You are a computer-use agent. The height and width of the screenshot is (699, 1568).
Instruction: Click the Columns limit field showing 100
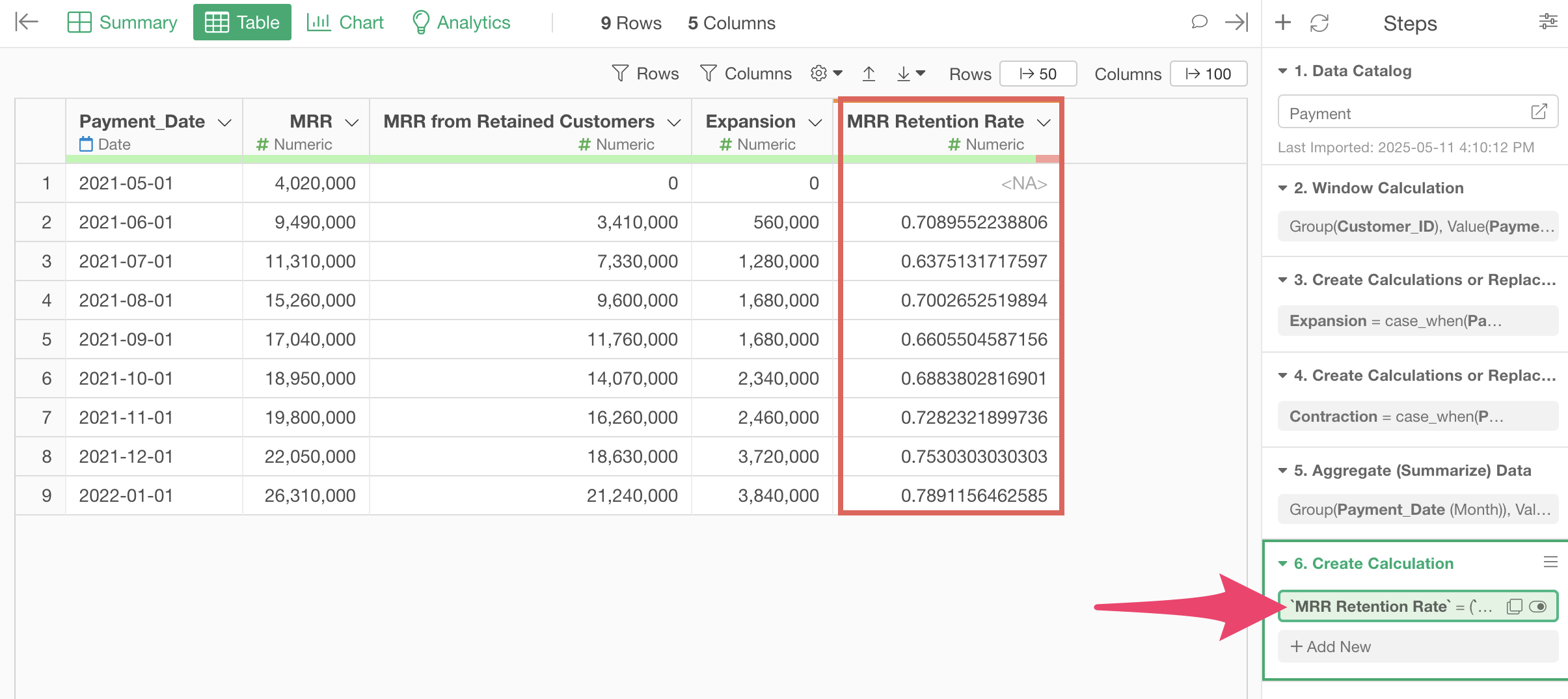[x=1208, y=74]
